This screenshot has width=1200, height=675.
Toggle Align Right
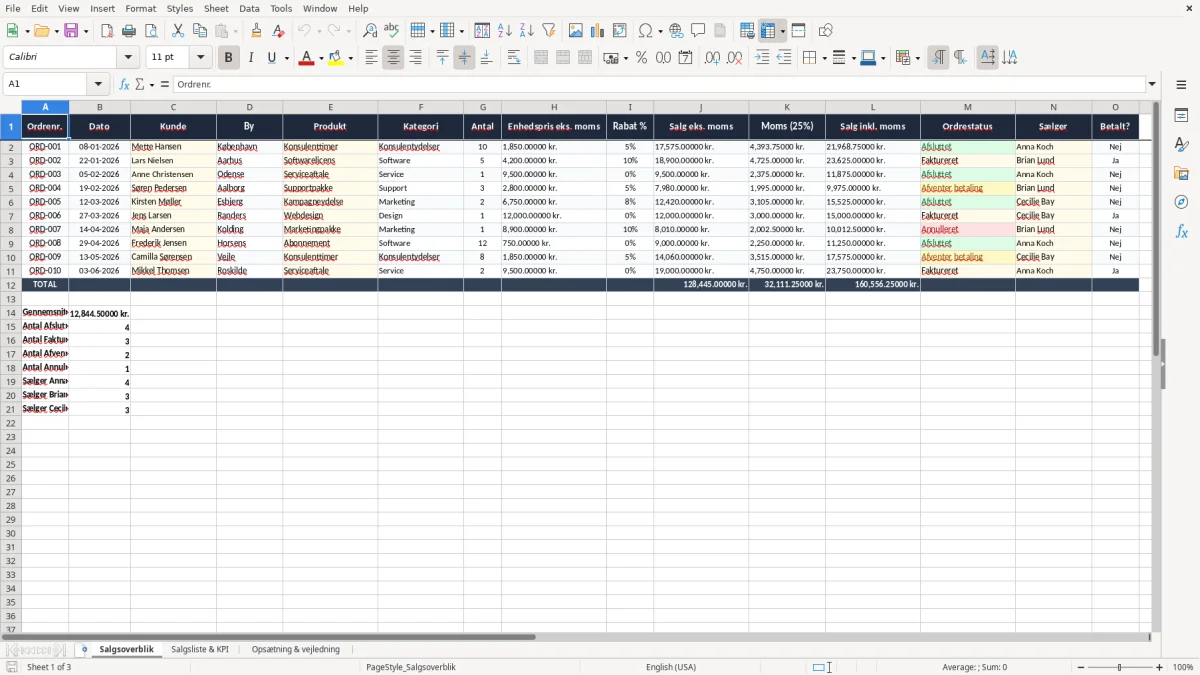coord(415,58)
